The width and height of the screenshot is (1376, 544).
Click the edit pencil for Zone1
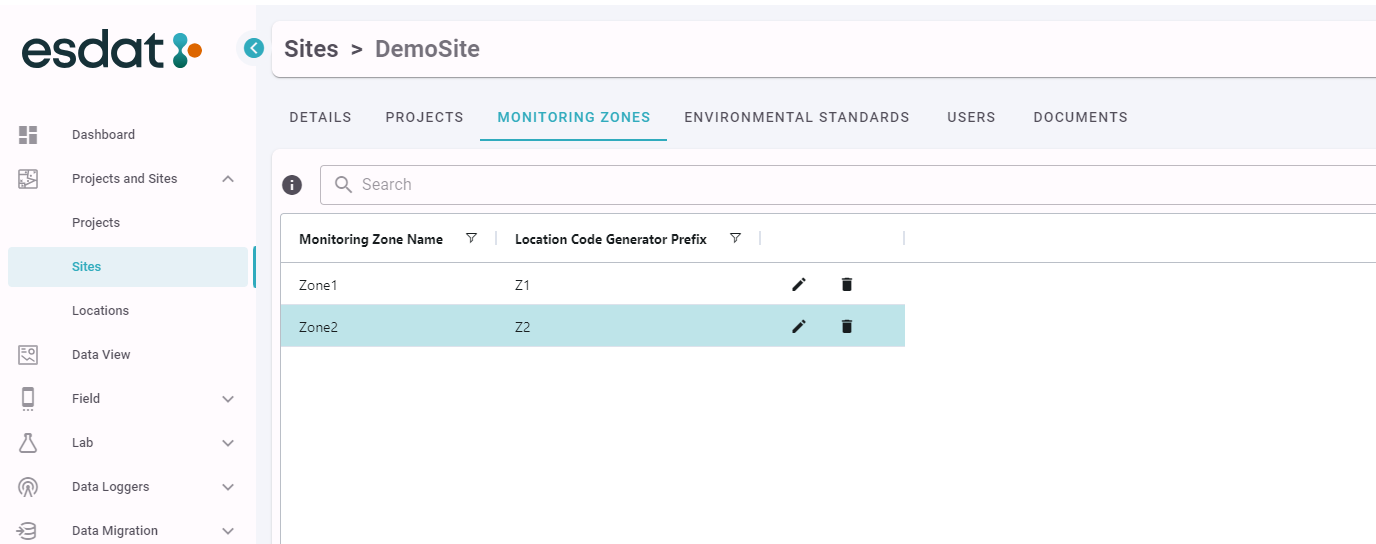click(798, 285)
